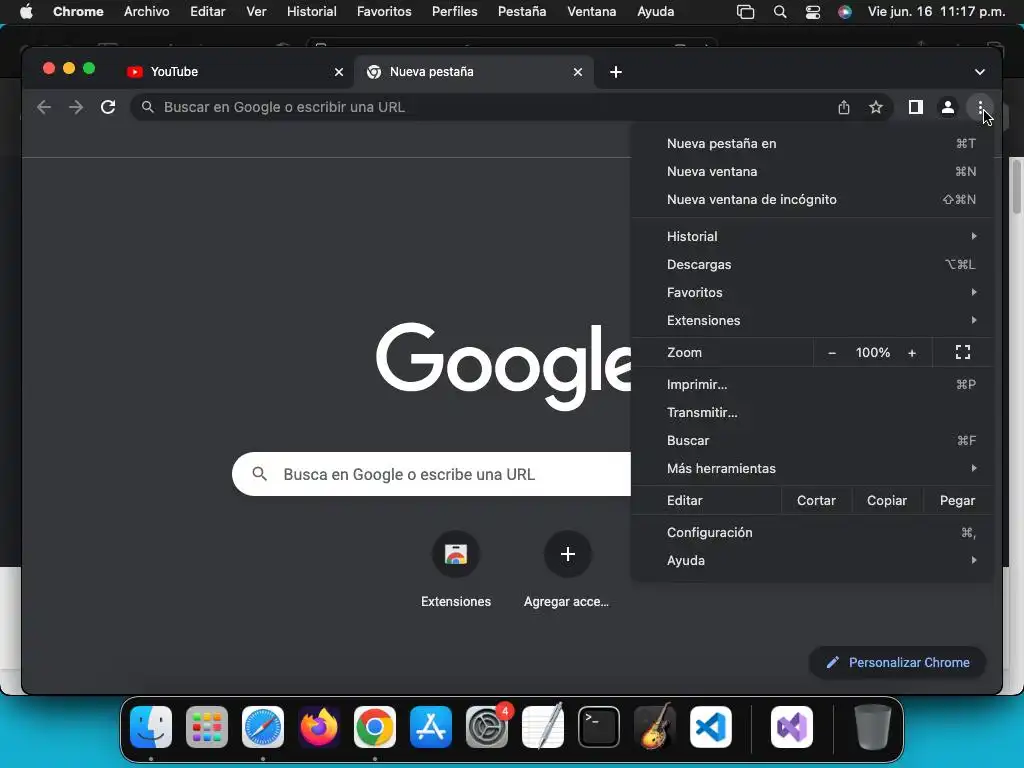Open the Archivo menu in menu bar
Screen dimensions: 1024x768
[146, 12]
